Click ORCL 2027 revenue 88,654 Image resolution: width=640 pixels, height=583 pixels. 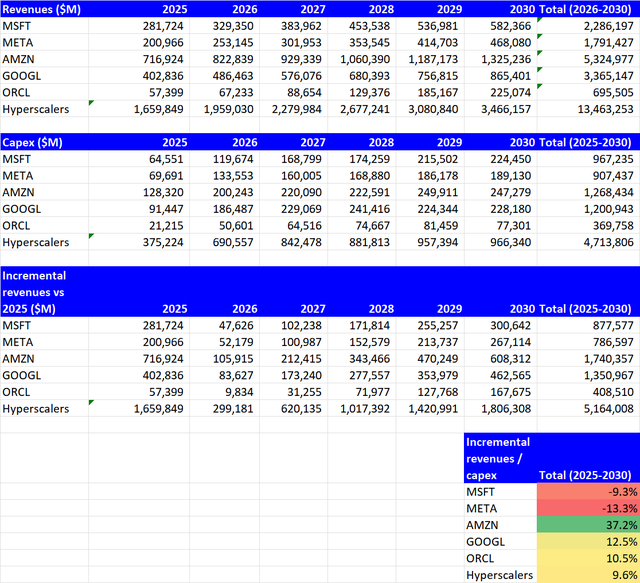[x=293, y=93]
